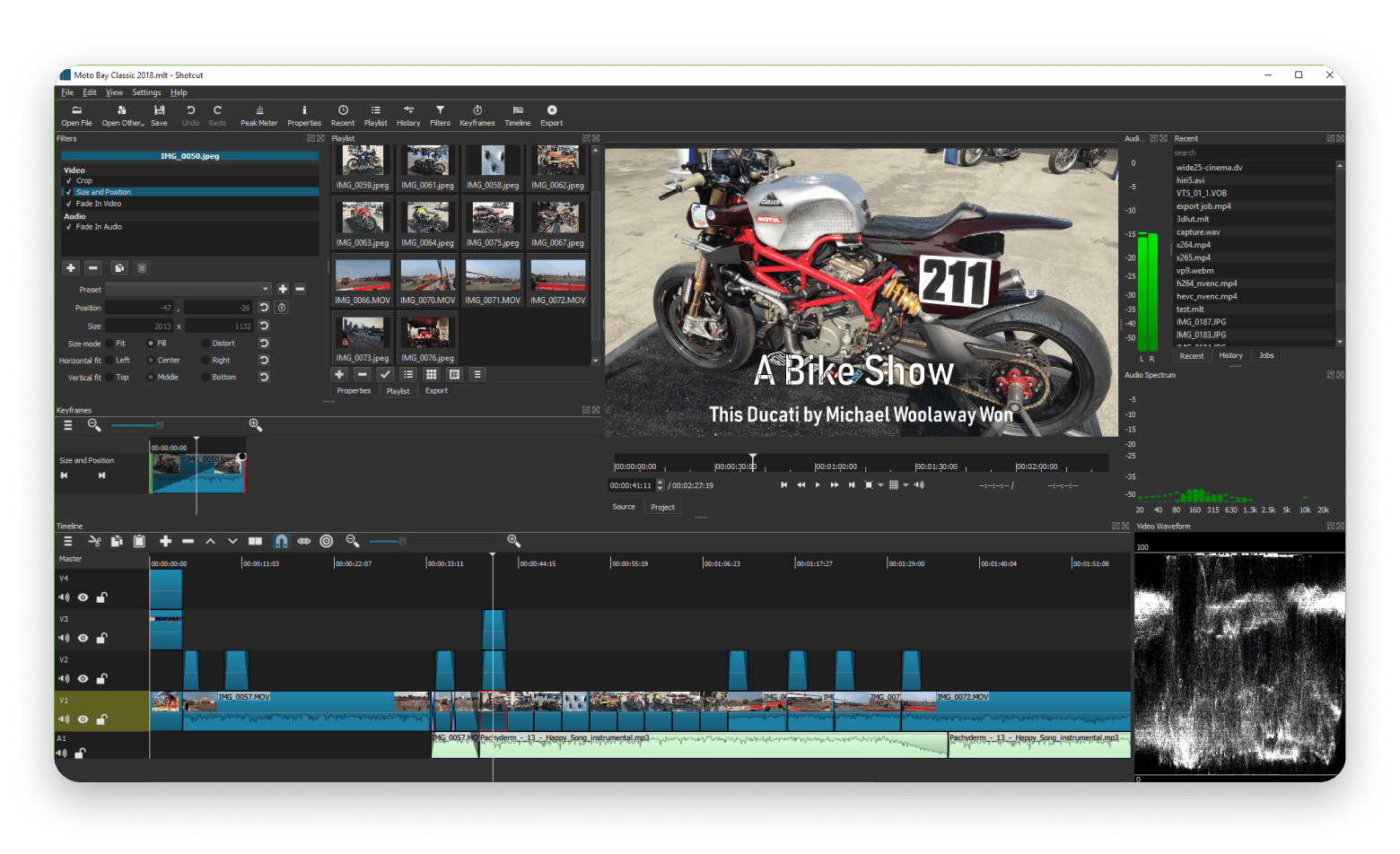
Task: Select the Distort size mode option
Action: pyautogui.click(x=206, y=344)
